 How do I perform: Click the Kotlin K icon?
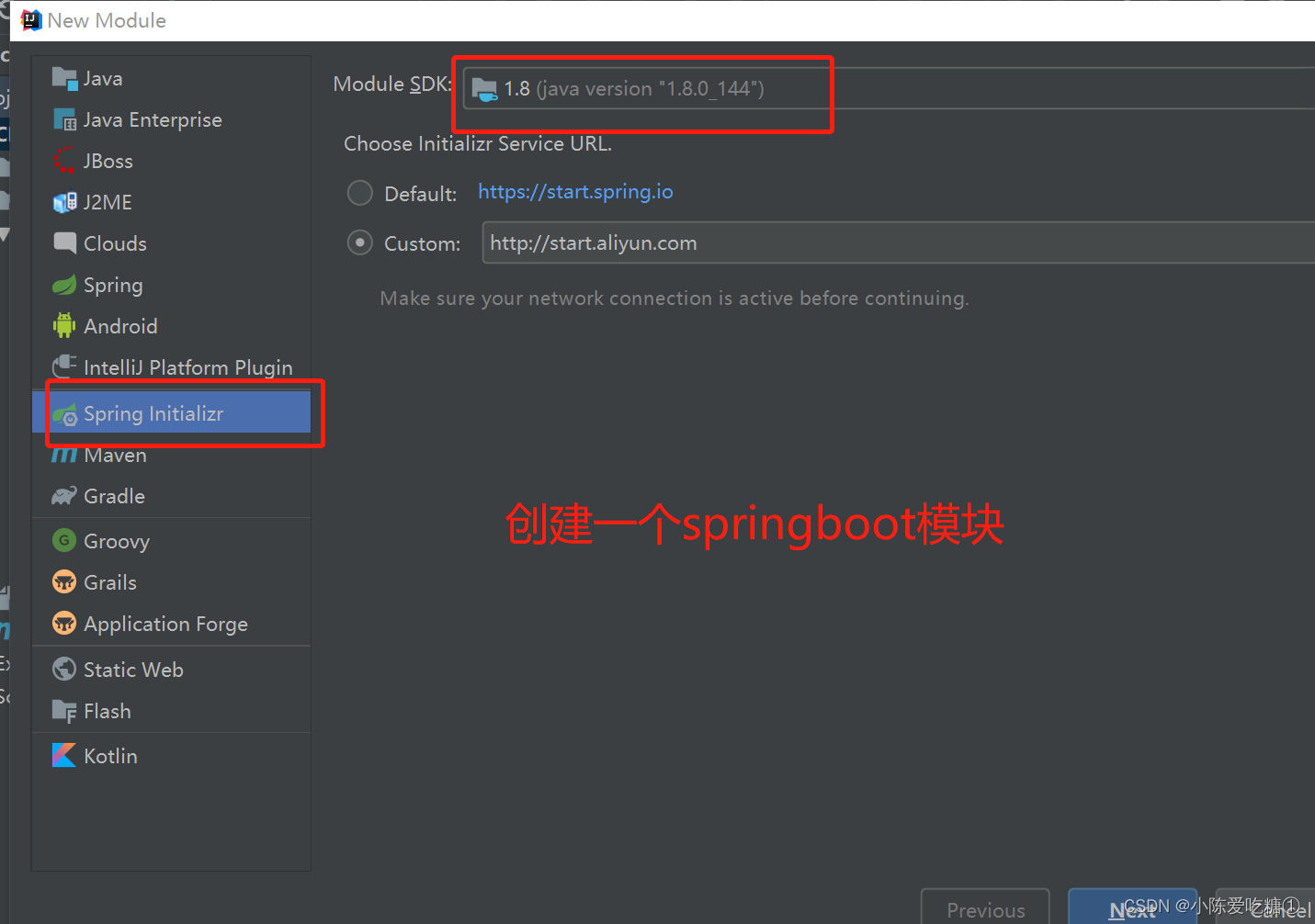tap(64, 756)
